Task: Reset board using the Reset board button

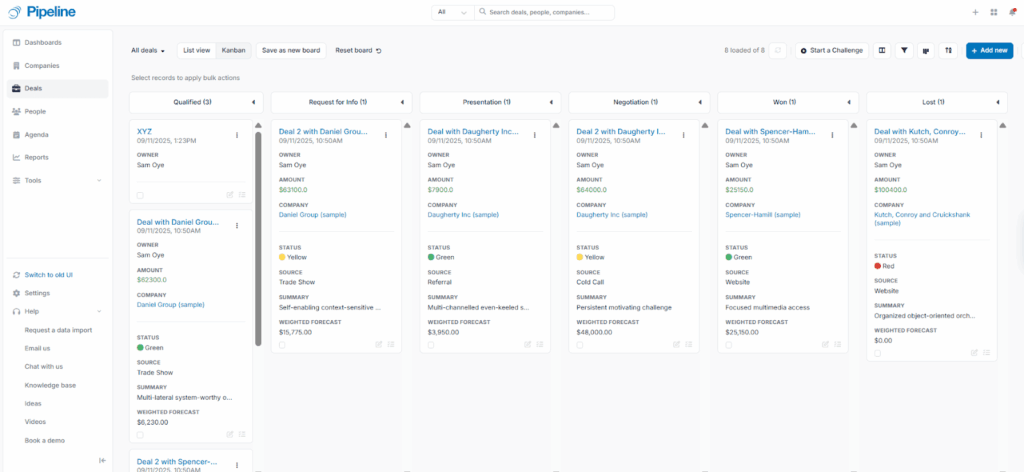Action: click(x=358, y=50)
